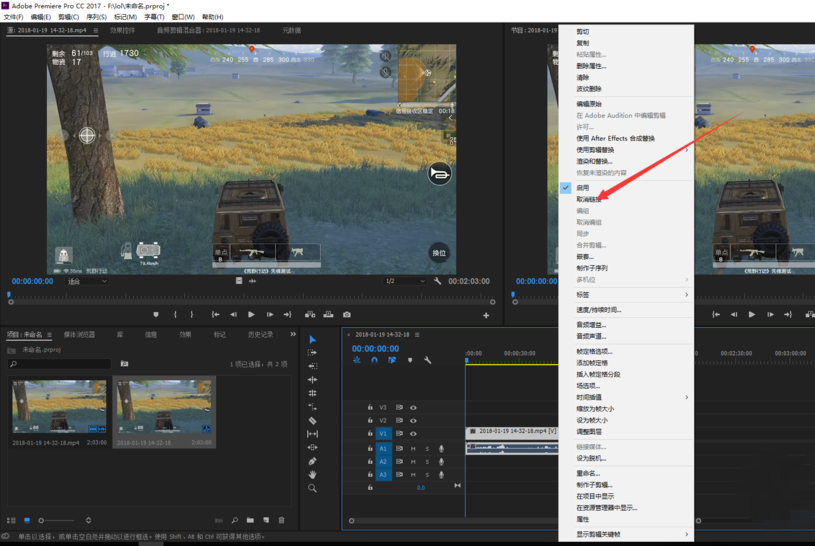
Task: Open the 文件(F) menu in menu bar
Action: (x=13, y=17)
